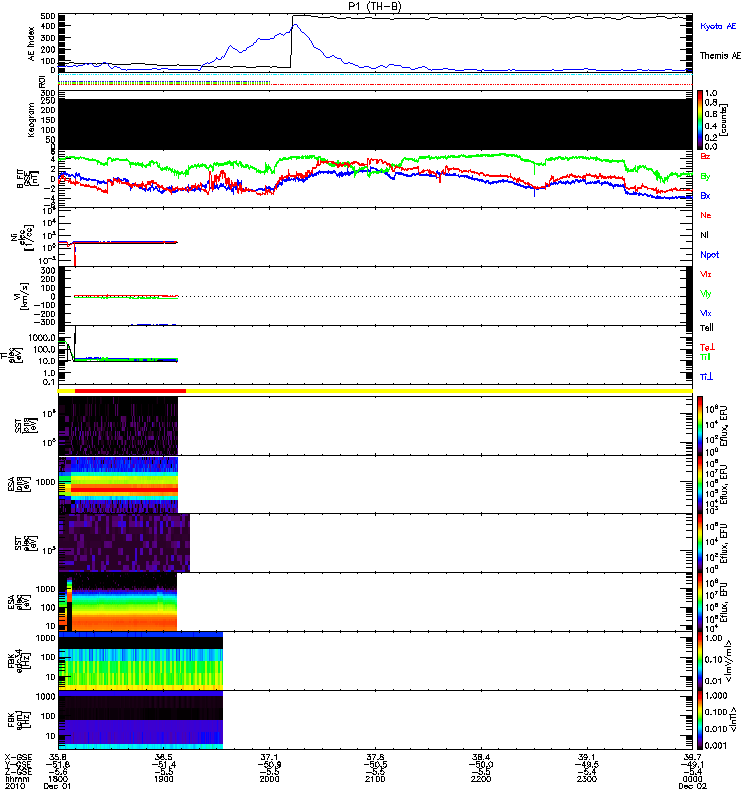Click the Kyoto AE legend label

click(x=721, y=24)
